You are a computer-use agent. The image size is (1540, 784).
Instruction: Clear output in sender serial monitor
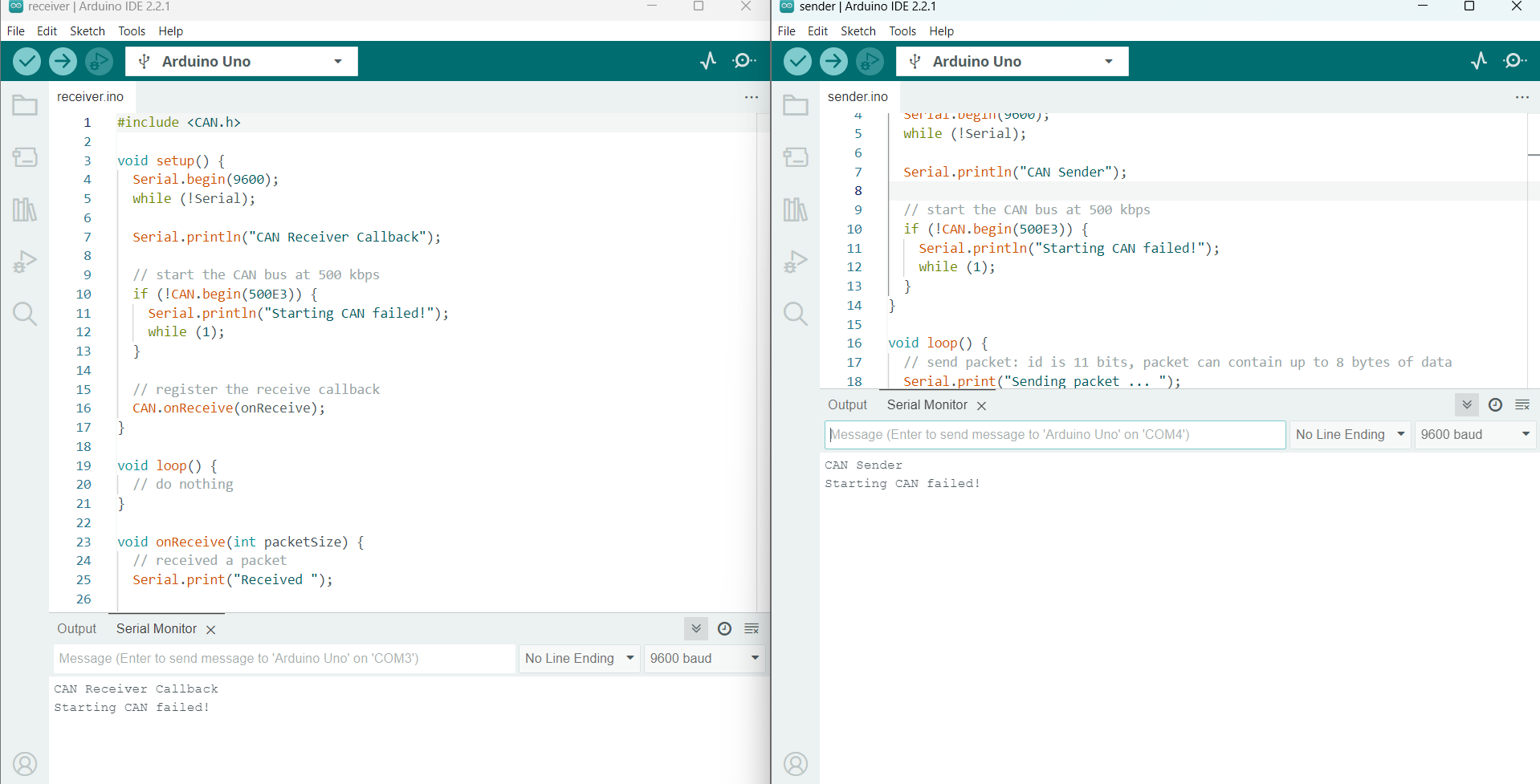[x=1522, y=405]
